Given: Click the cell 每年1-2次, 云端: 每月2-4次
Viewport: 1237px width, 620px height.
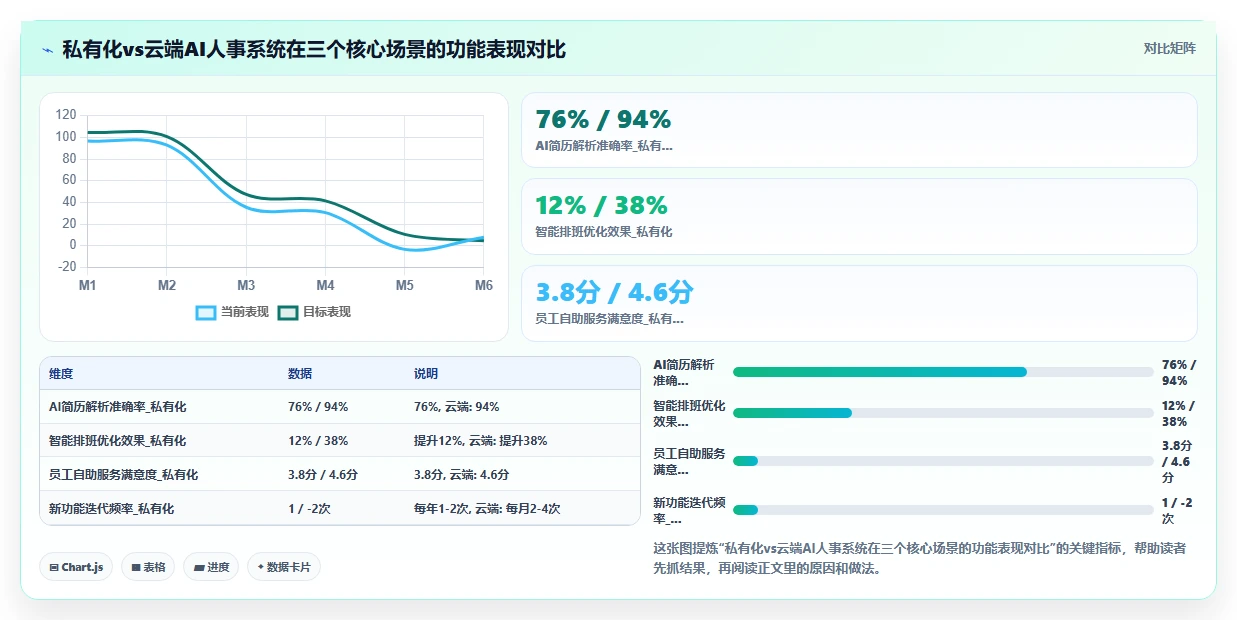Looking at the screenshot, I should pos(487,509).
